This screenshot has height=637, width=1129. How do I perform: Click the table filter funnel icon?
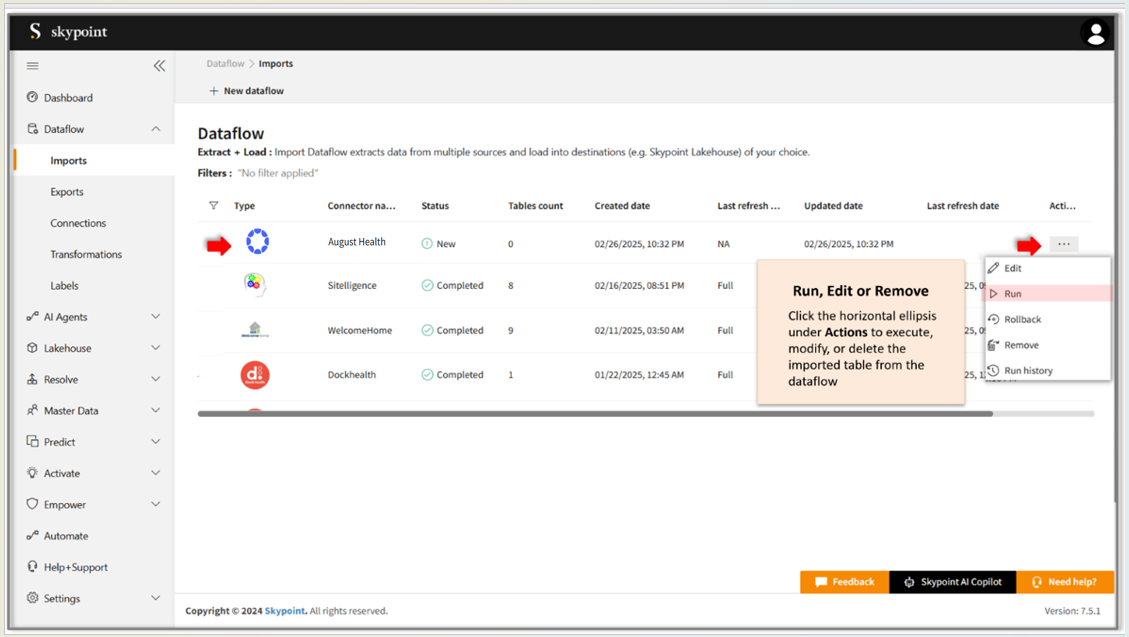[x=213, y=206]
